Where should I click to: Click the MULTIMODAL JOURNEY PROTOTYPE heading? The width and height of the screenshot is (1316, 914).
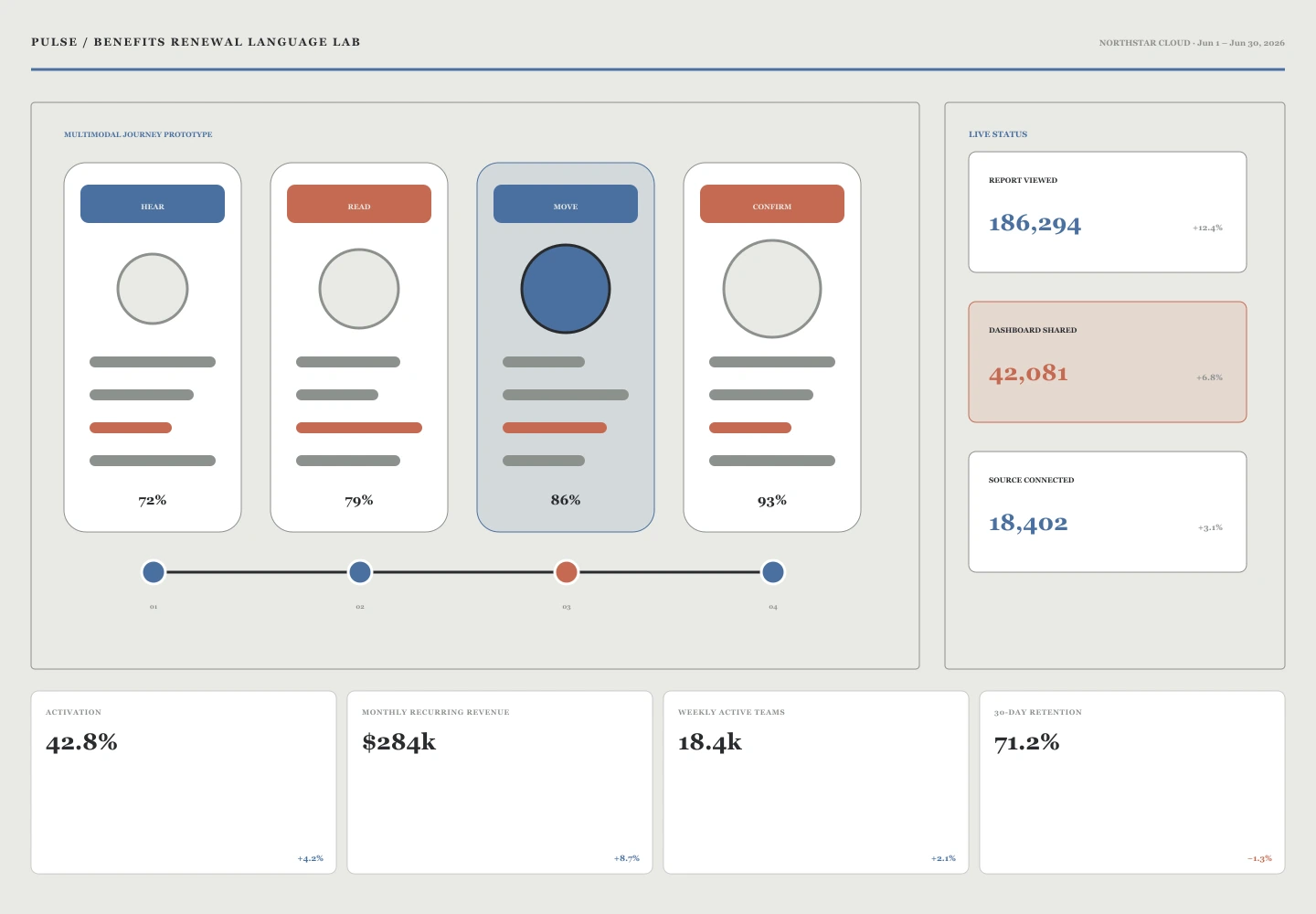(138, 134)
